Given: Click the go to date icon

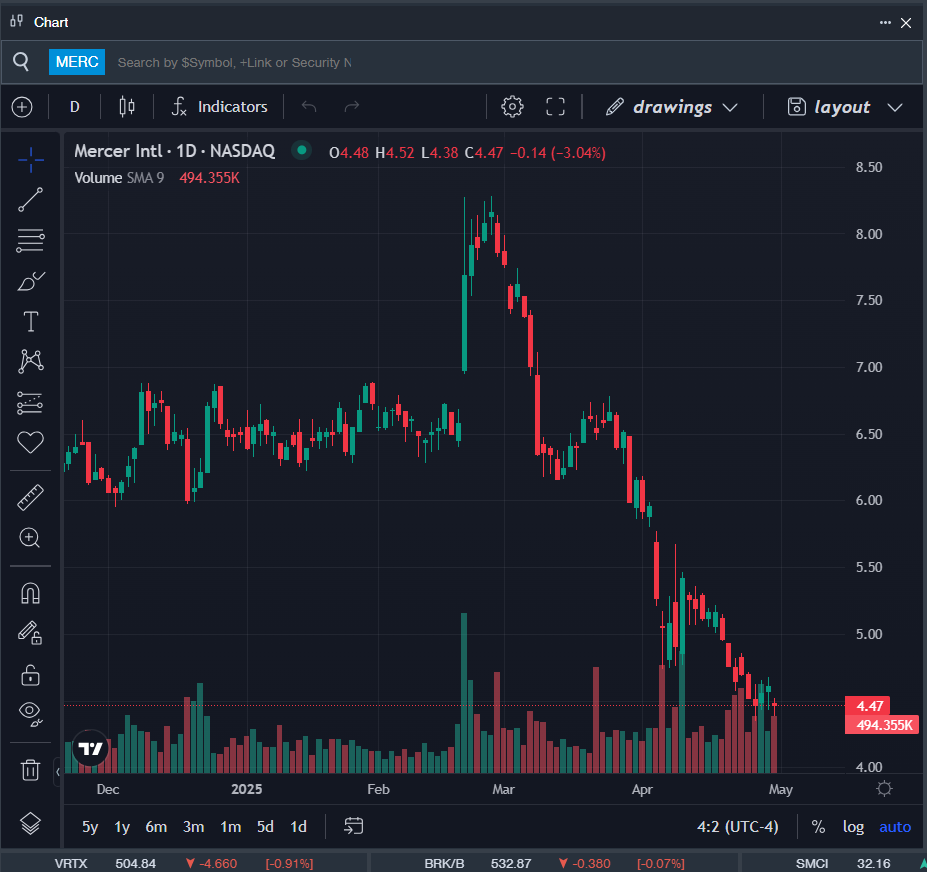Looking at the screenshot, I should (x=354, y=826).
